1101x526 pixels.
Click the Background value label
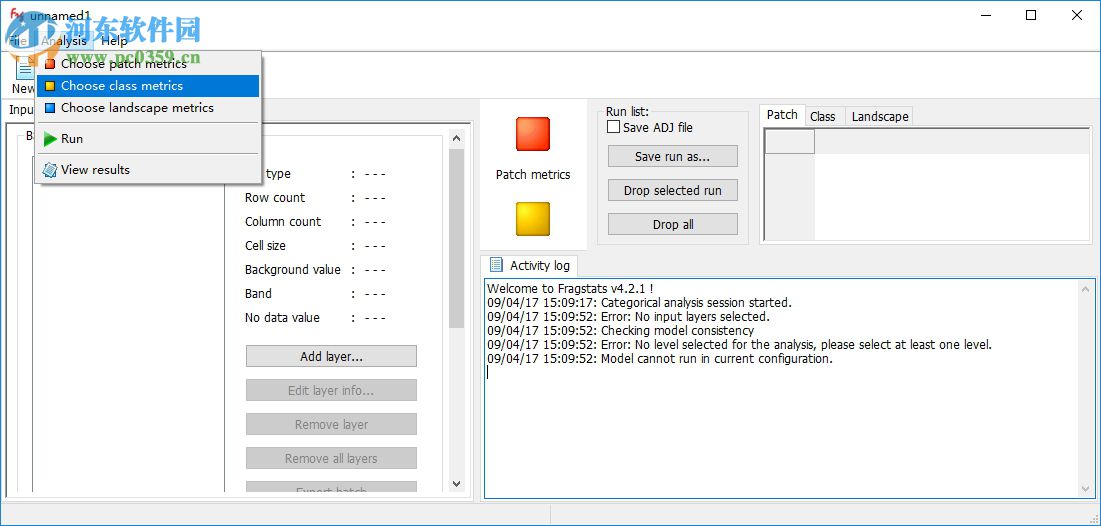[292, 270]
